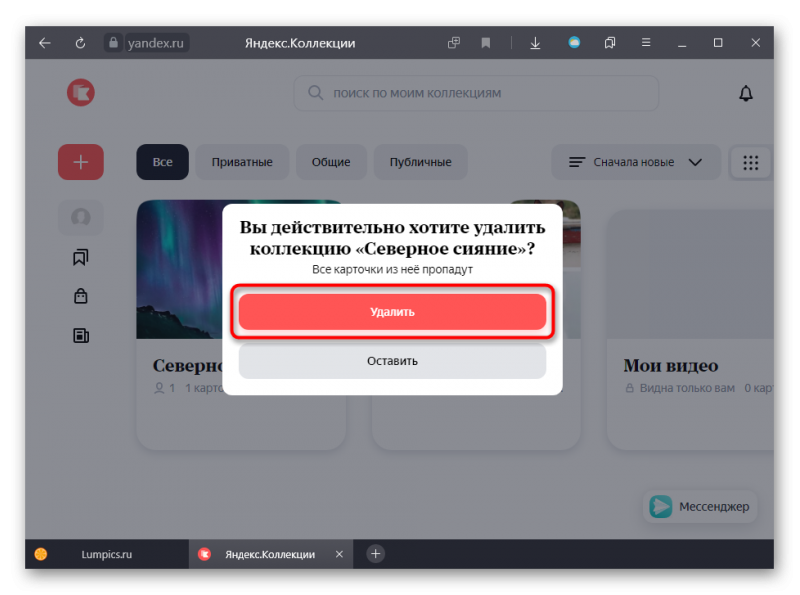Screen dimensions: 800x595
Task: Reload the page with the refresh icon
Action: (80, 43)
